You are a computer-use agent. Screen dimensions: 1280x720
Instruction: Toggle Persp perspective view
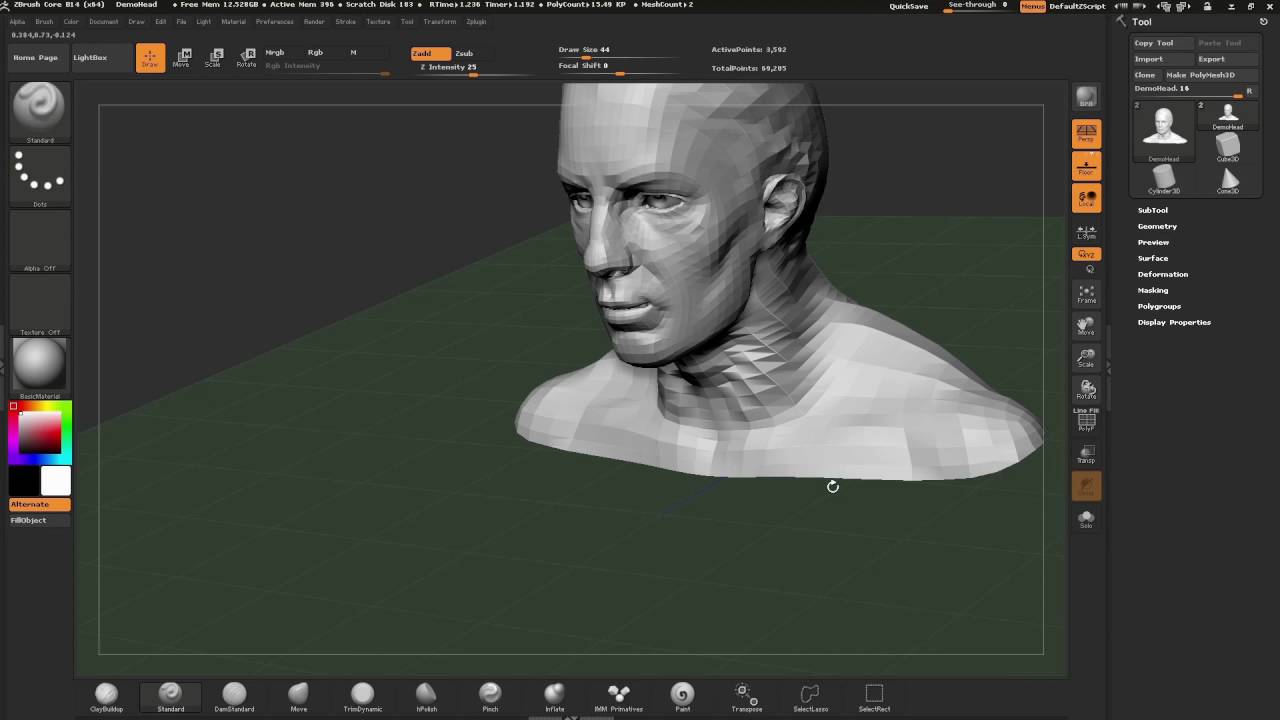(1086, 133)
